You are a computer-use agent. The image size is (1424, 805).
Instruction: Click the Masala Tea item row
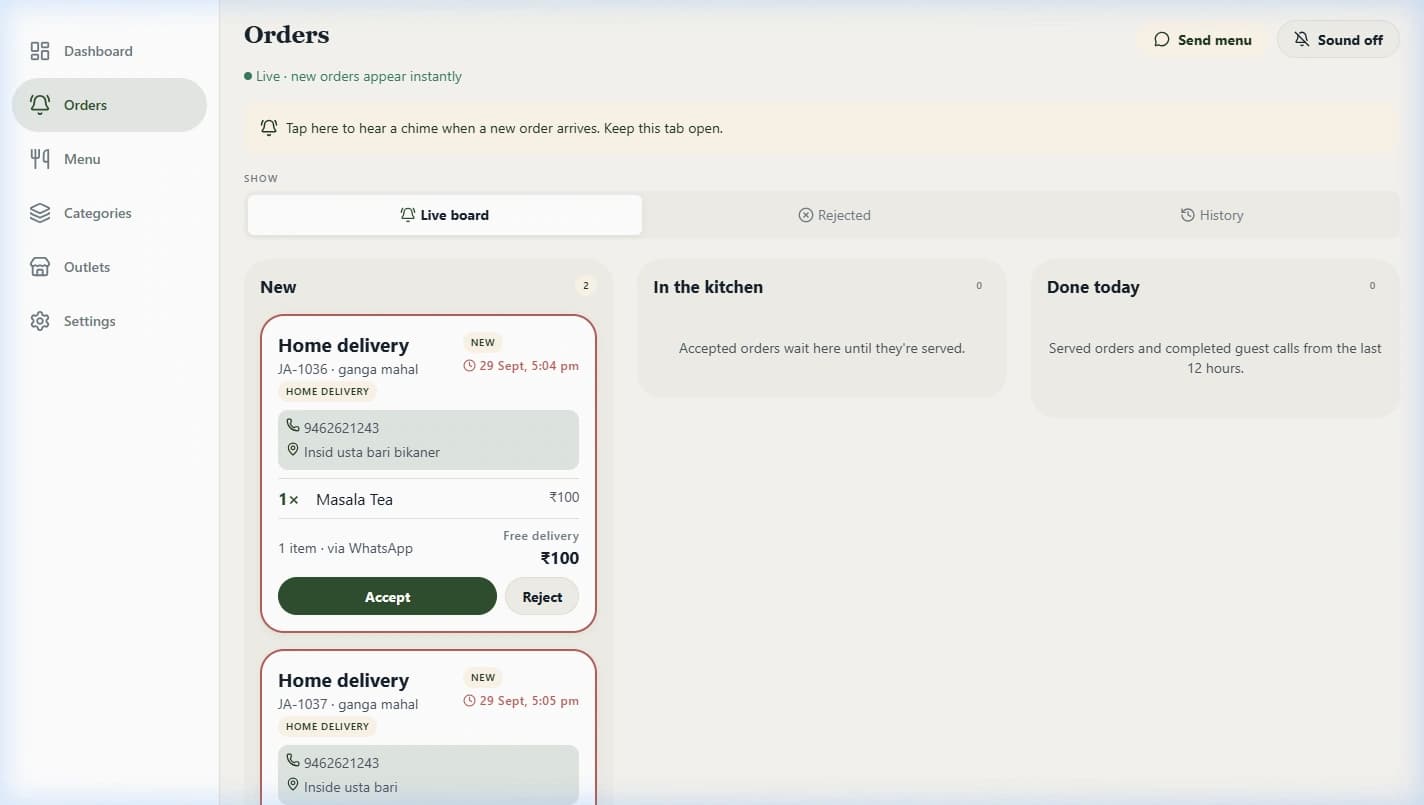click(x=428, y=498)
